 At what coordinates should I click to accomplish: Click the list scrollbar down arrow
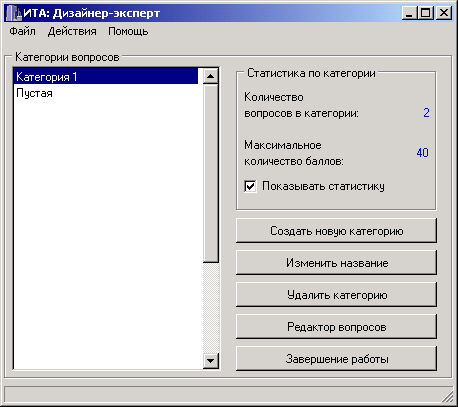click(x=210, y=361)
